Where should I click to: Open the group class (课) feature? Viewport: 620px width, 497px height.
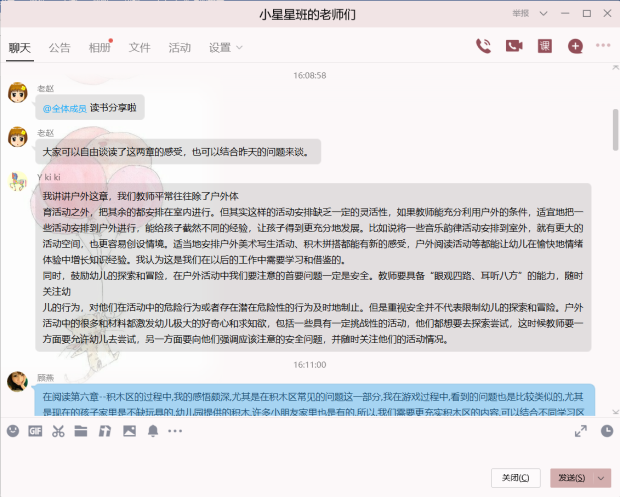[545, 46]
